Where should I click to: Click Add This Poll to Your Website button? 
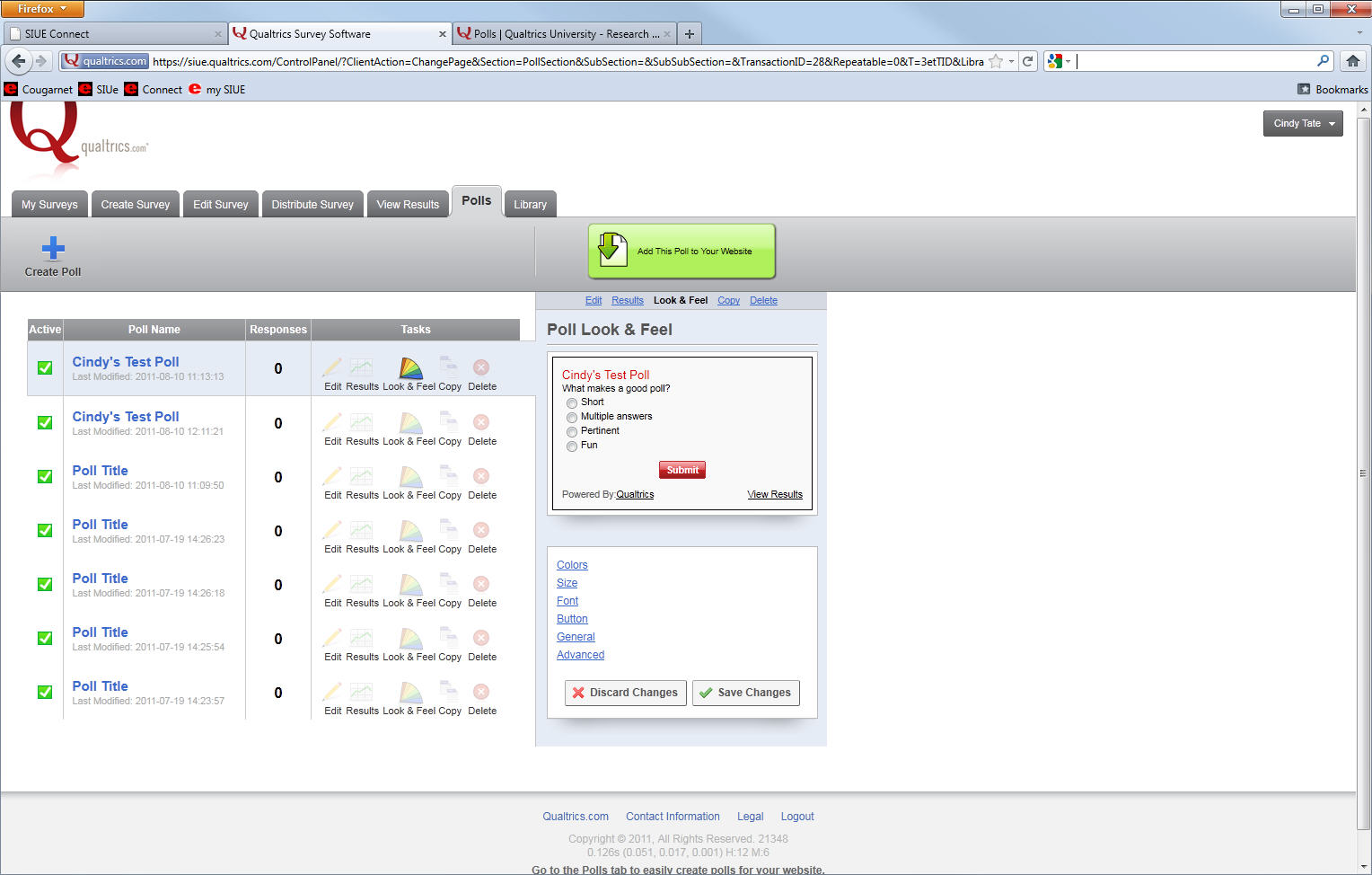click(682, 252)
